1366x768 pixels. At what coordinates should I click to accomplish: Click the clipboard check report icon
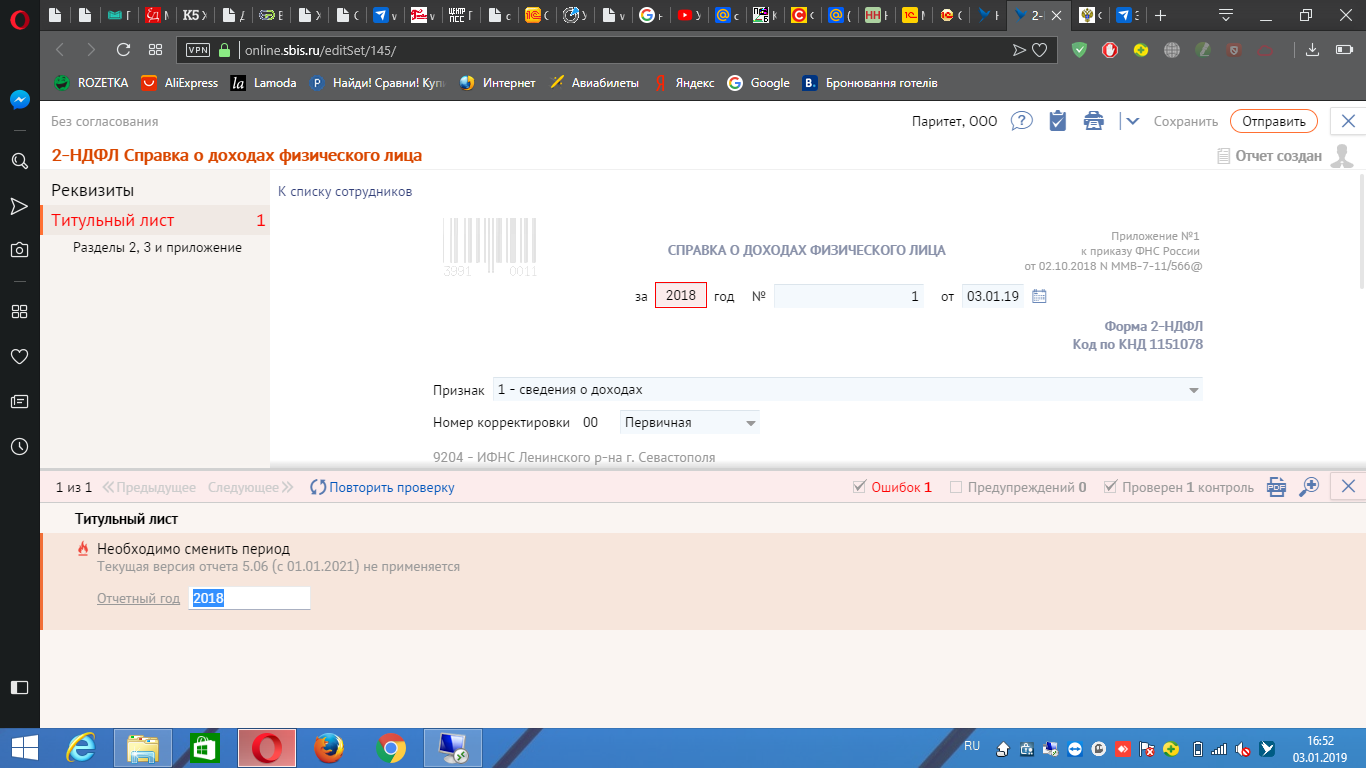coord(1057,121)
